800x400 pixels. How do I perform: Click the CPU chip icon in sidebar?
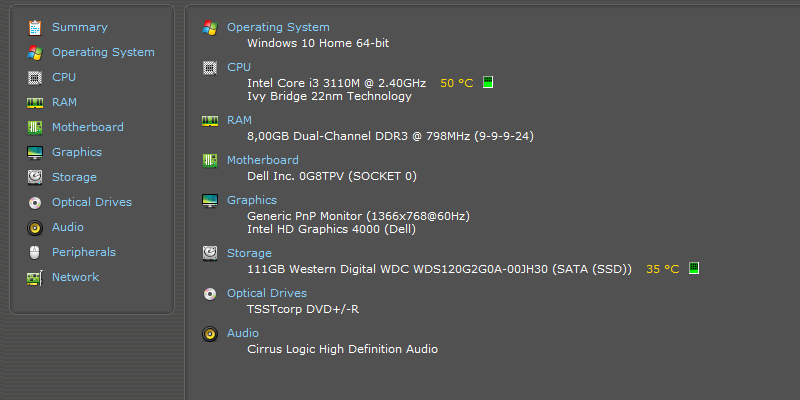[35, 78]
